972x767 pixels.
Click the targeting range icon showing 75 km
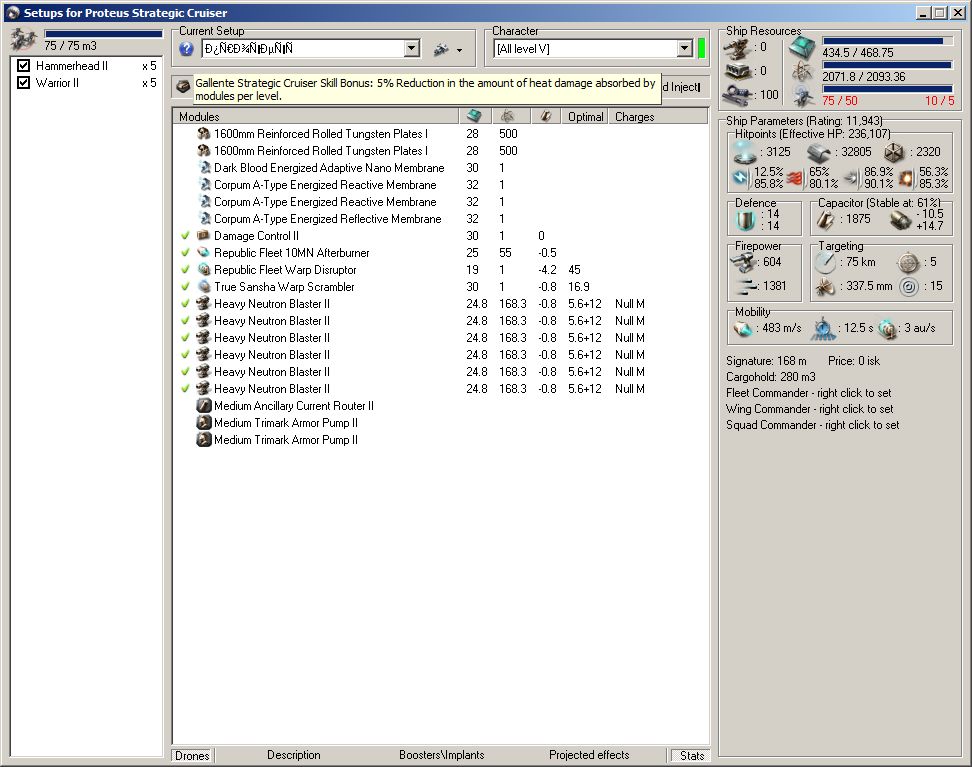coord(825,263)
